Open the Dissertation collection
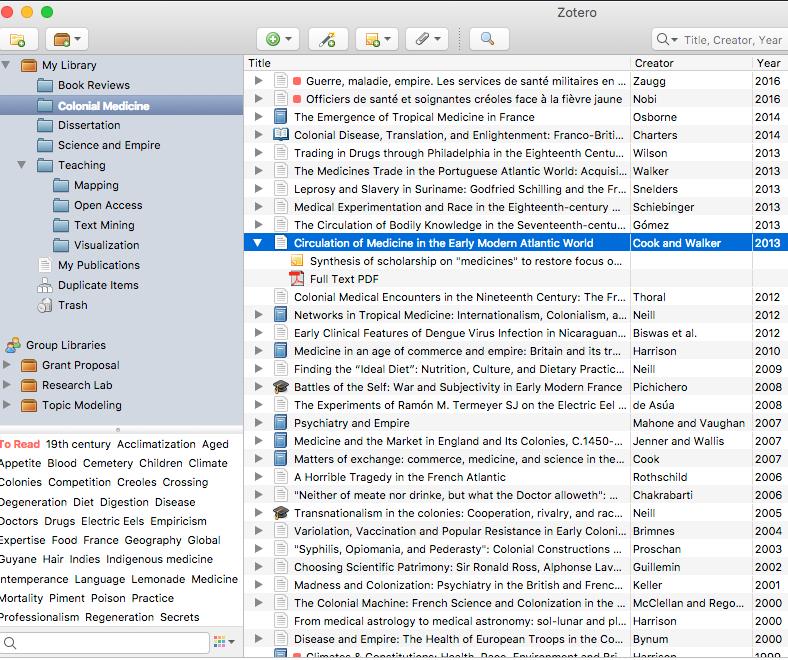 tap(89, 125)
